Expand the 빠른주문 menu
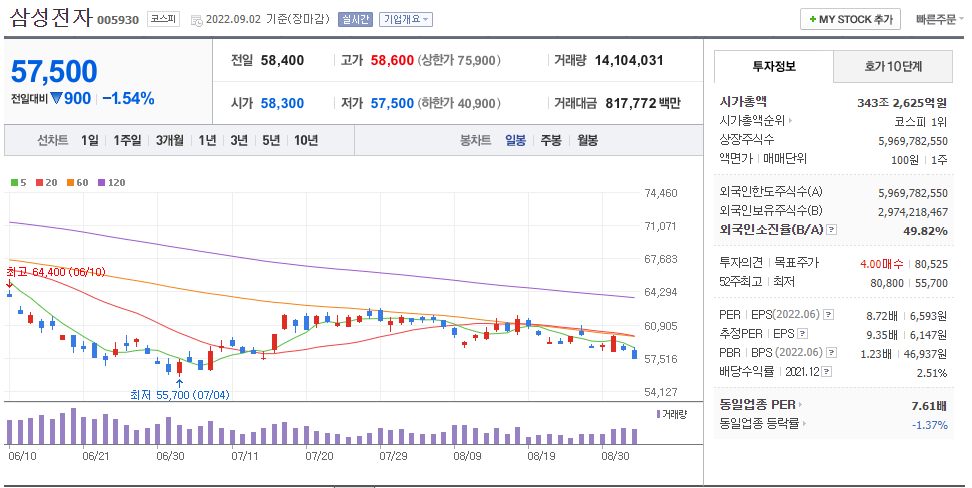Screen dimensions: 972x488 (x=939, y=20)
